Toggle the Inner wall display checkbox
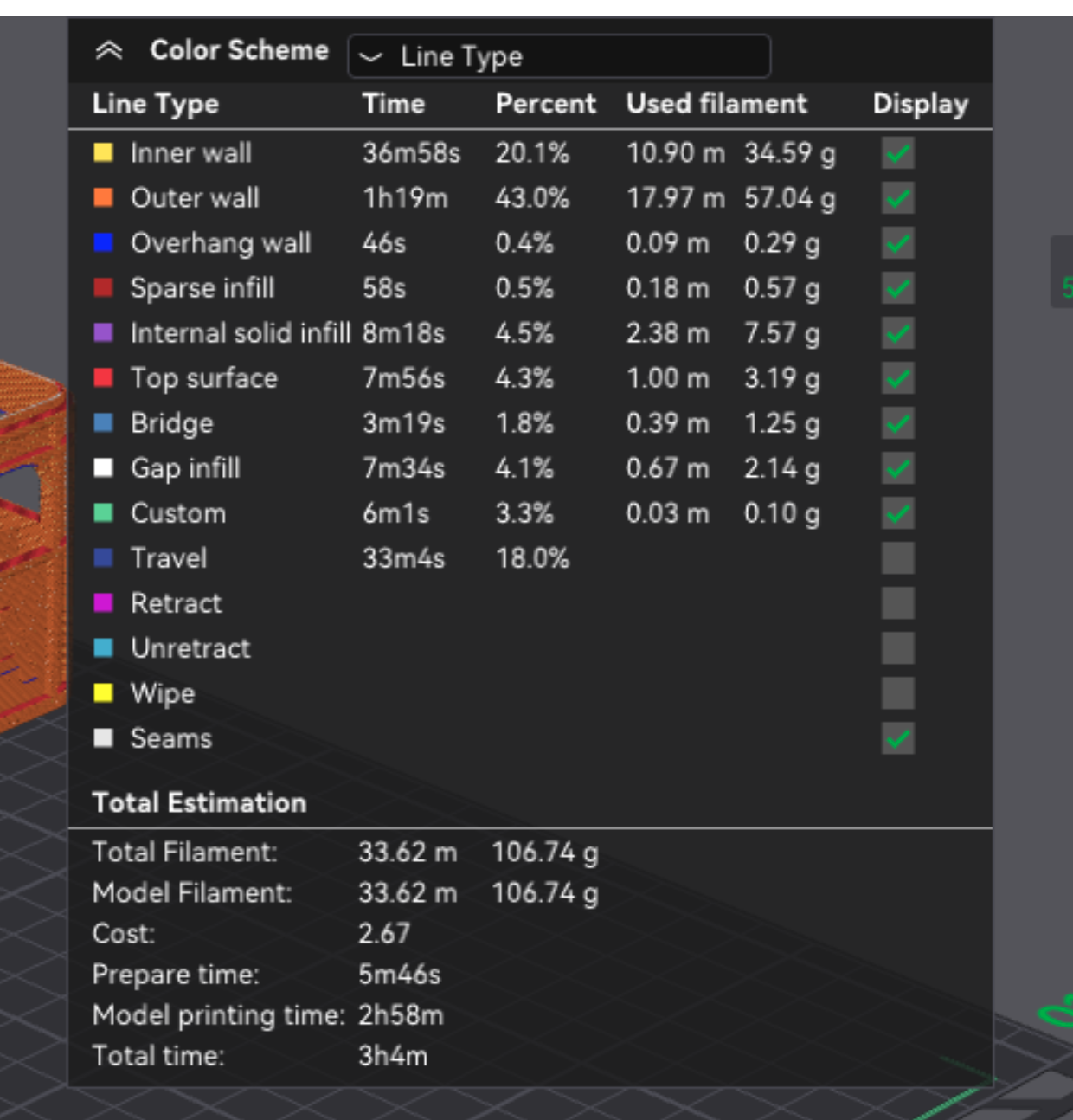The image size is (1073, 1120). (x=900, y=152)
